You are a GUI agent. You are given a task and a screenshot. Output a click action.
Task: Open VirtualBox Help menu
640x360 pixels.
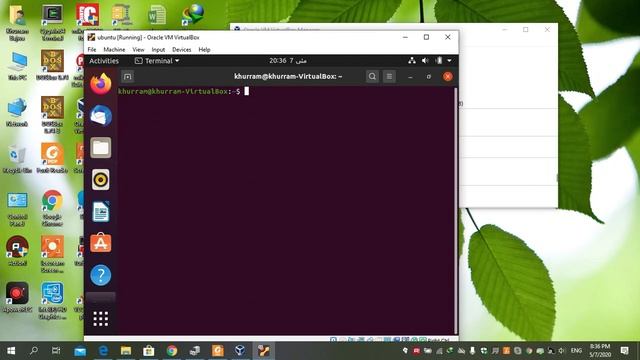pos(204,49)
